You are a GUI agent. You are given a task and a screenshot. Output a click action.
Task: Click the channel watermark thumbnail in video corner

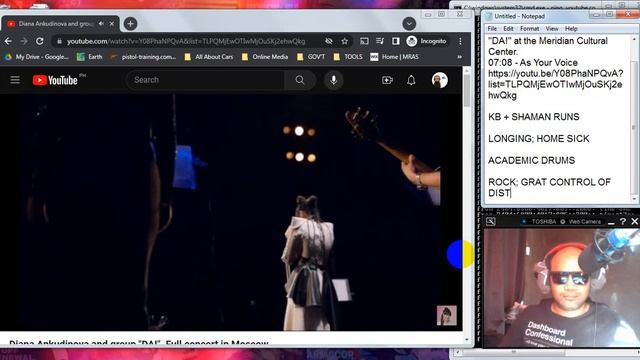tap(447, 315)
